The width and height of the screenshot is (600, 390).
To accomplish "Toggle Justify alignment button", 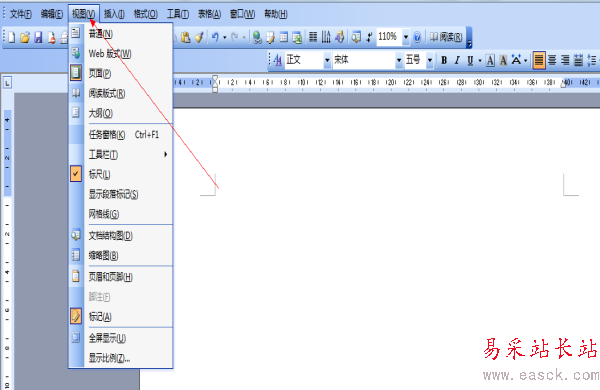I will click(539, 60).
